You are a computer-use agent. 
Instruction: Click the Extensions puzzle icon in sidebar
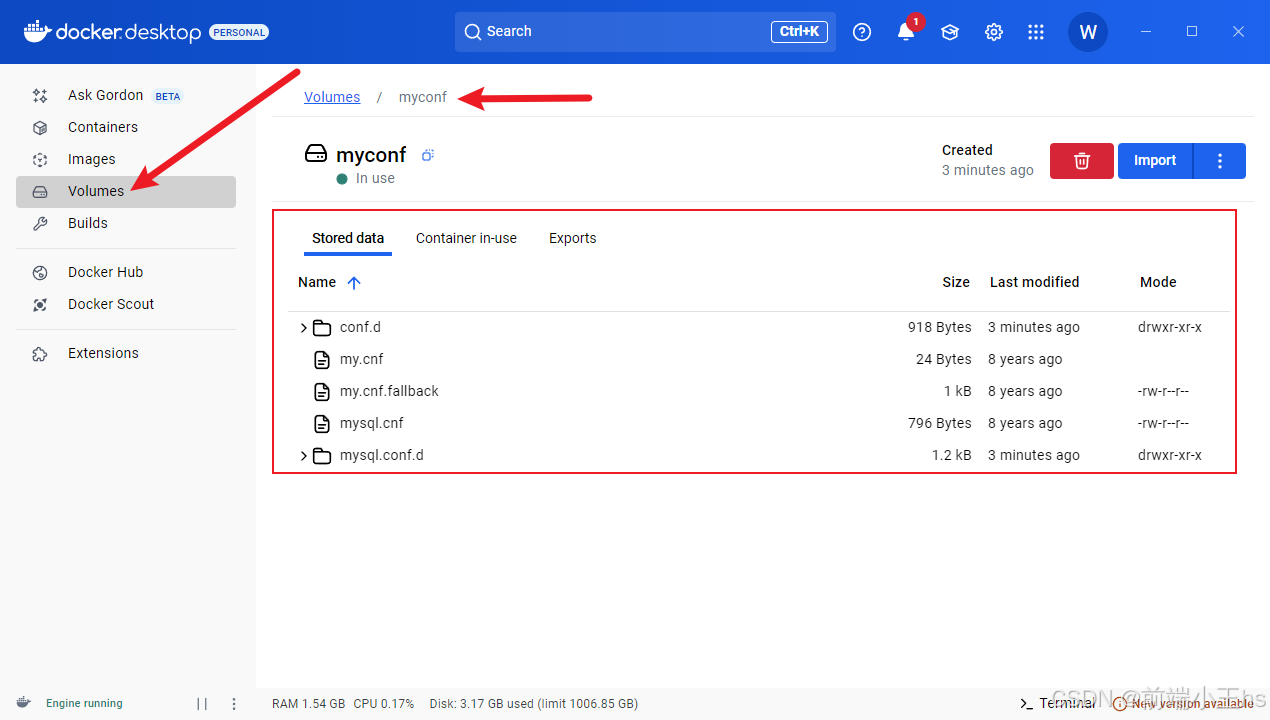click(40, 354)
